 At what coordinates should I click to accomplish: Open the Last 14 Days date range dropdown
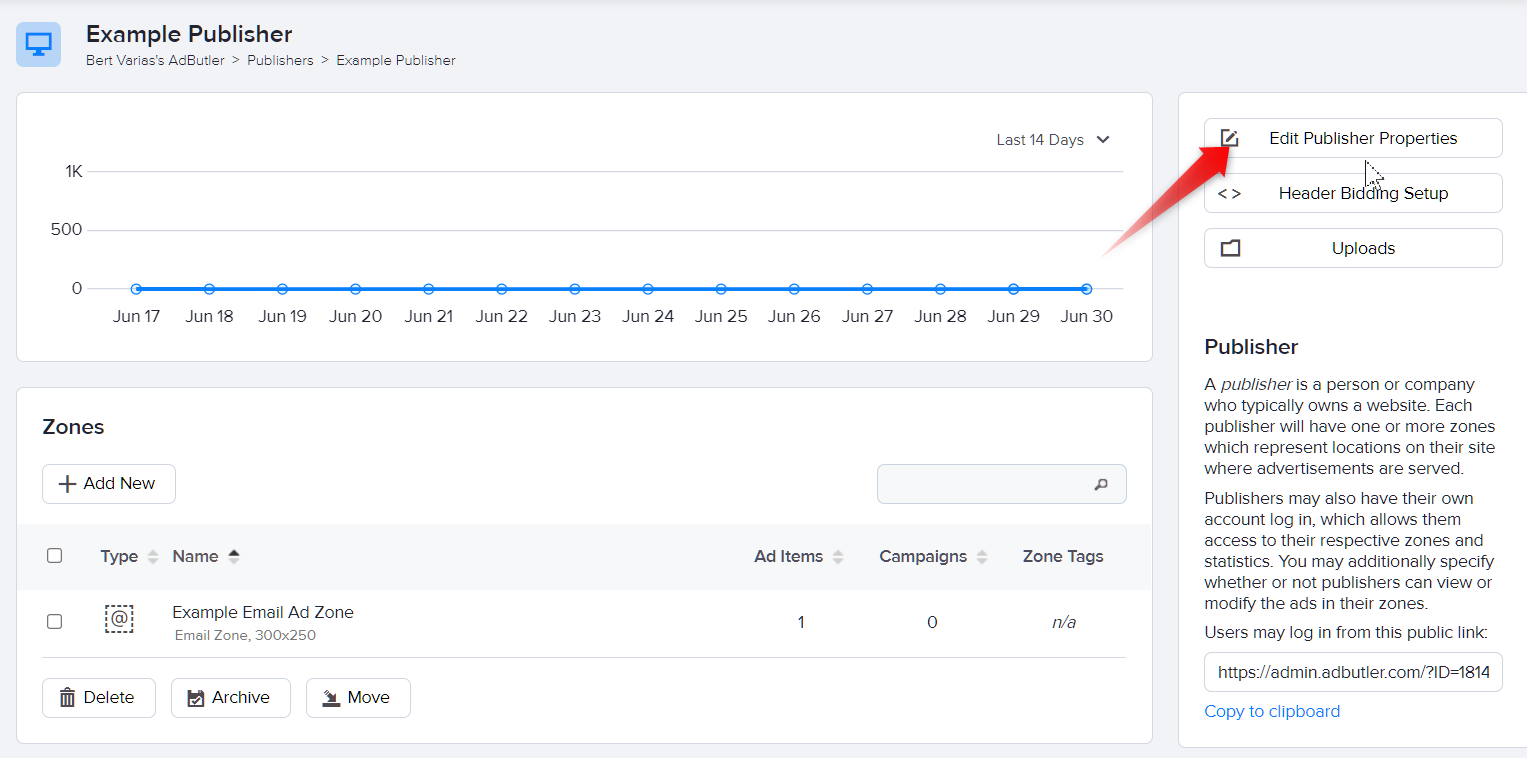tap(1052, 140)
